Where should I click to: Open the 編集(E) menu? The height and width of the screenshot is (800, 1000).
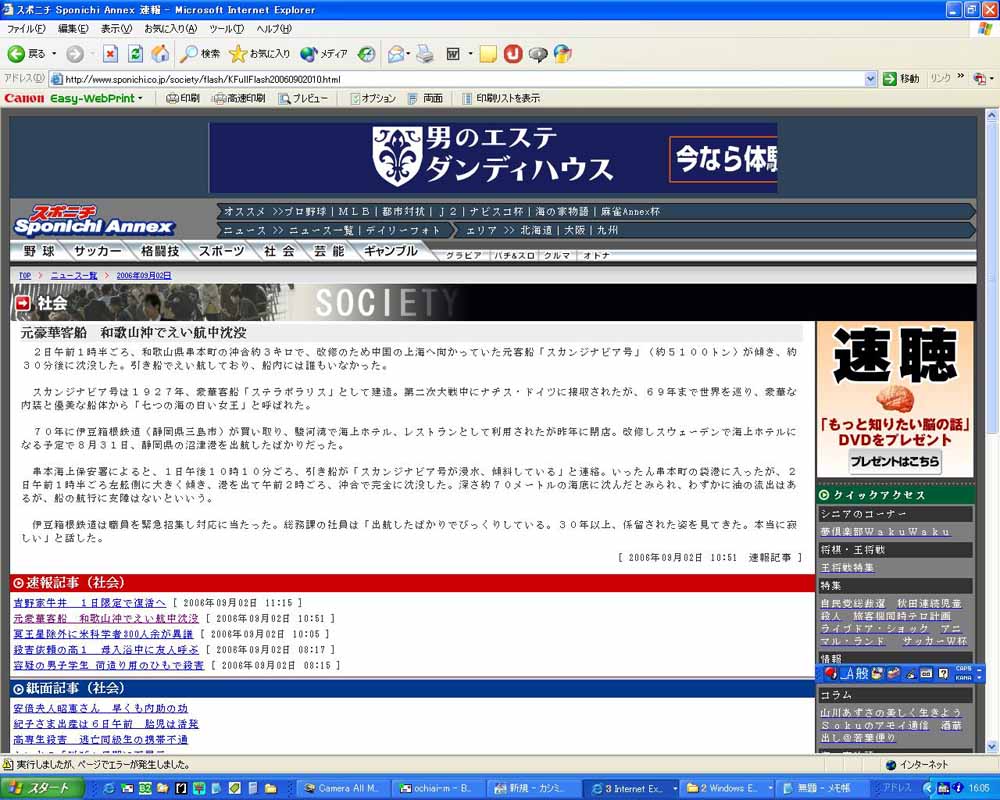pos(73,29)
